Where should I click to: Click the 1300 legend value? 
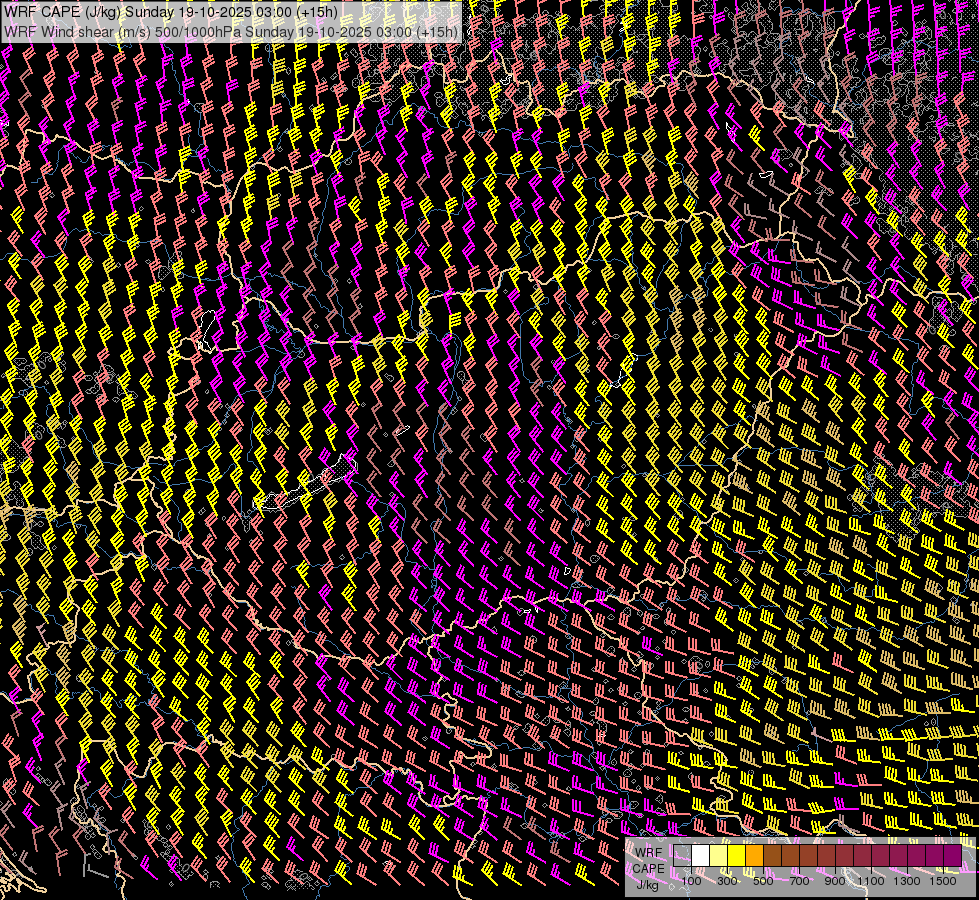[x=907, y=881]
